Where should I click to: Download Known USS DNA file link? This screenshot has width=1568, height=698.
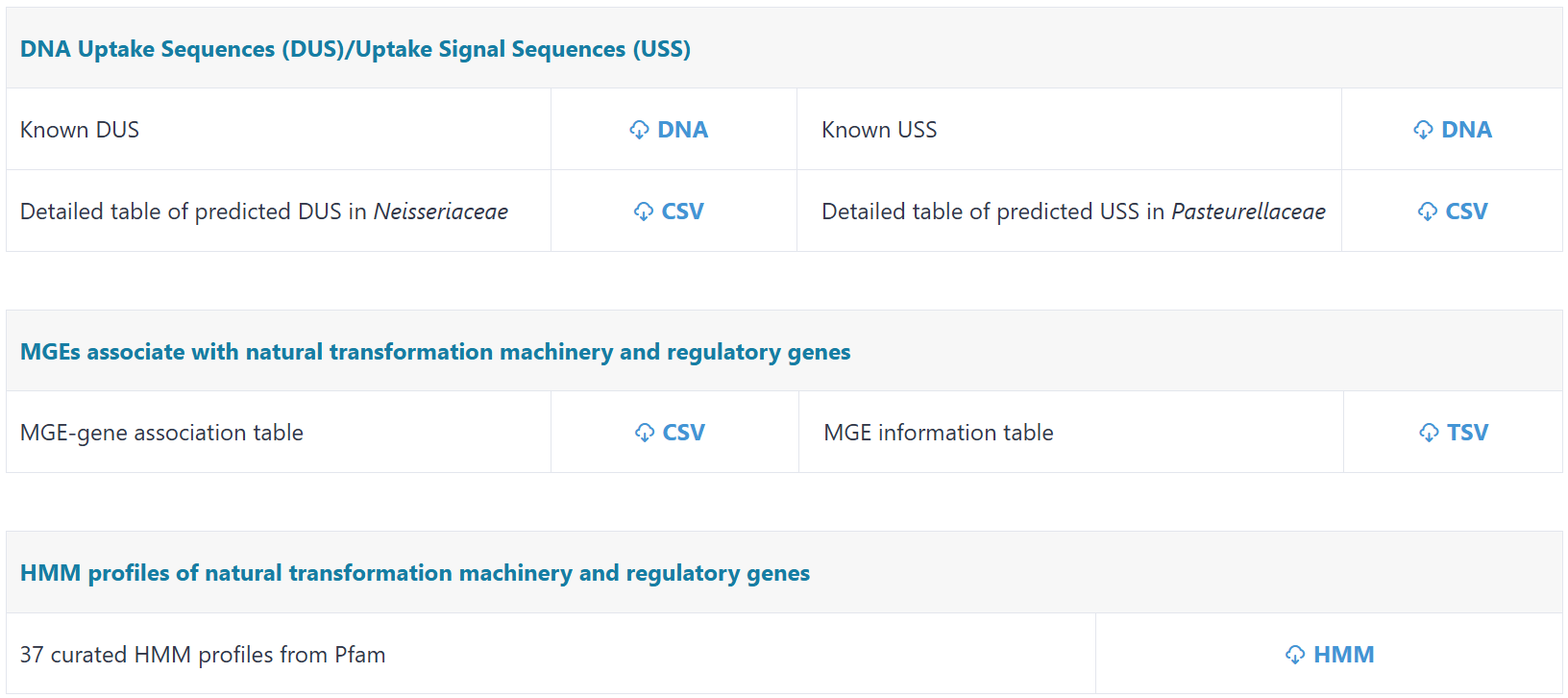pyautogui.click(x=1466, y=130)
